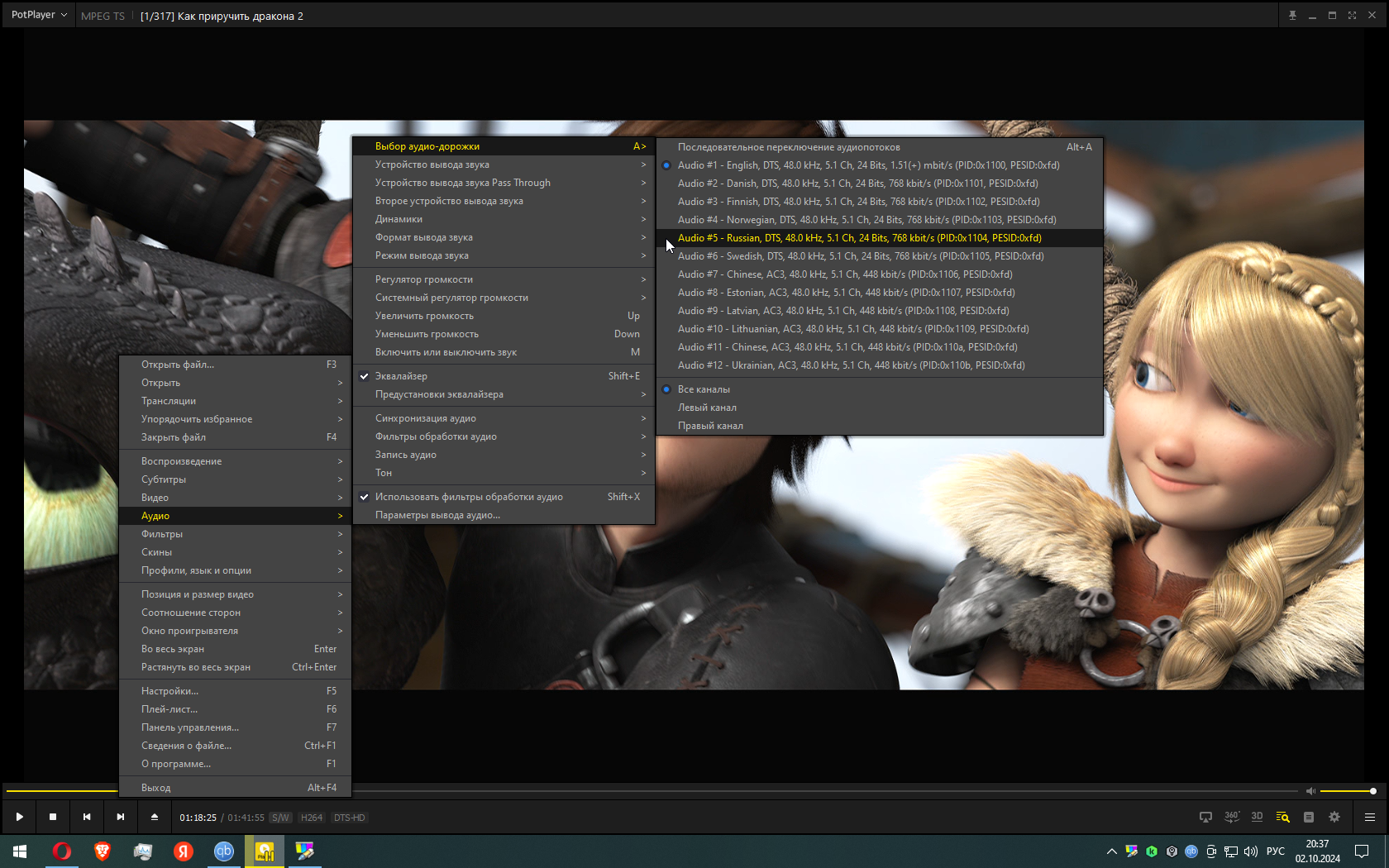Open Opera browser from taskbar
This screenshot has height=868, width=1389.
(x=61, y=851)
